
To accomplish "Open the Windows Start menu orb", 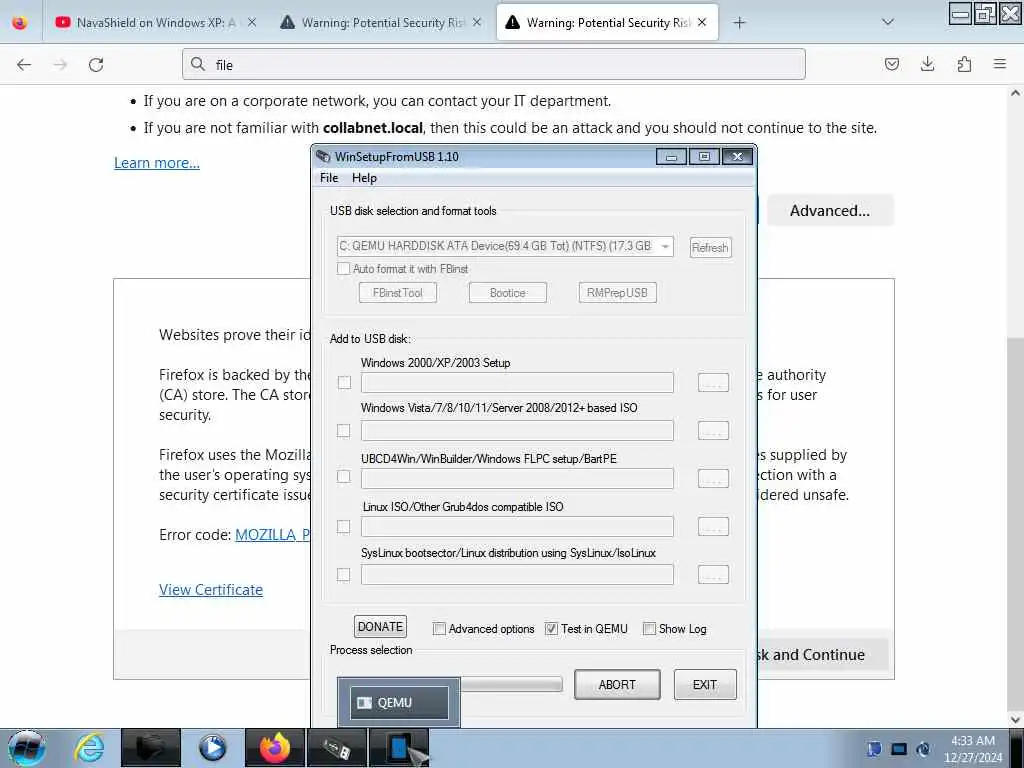I will coord(26,748).
